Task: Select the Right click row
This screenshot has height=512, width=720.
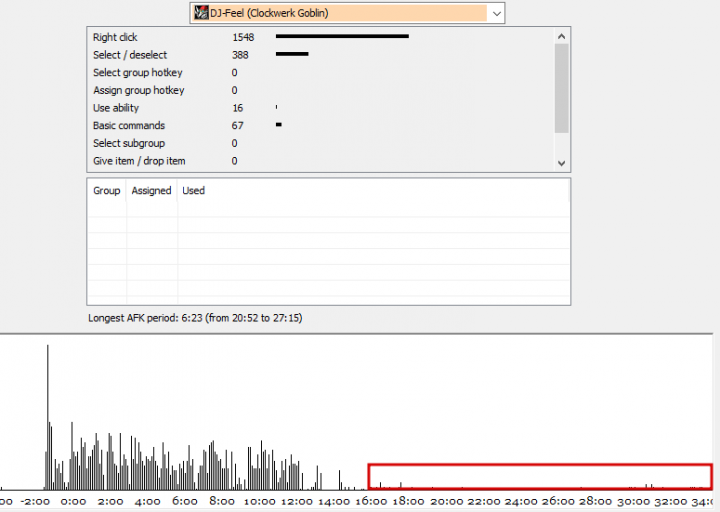Action: [x=320, y=37]
